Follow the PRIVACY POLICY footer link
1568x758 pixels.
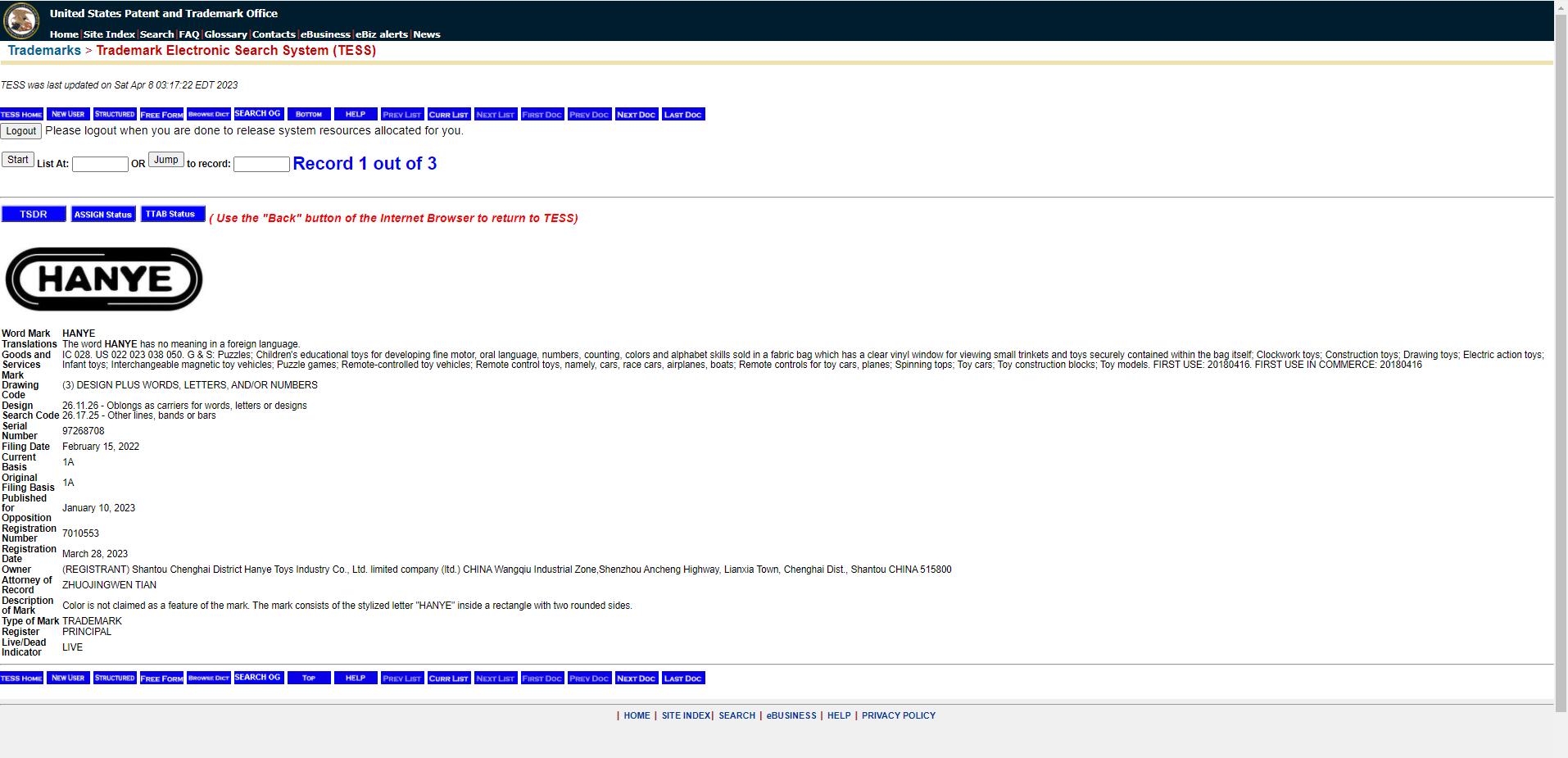(x=898, y=715)
